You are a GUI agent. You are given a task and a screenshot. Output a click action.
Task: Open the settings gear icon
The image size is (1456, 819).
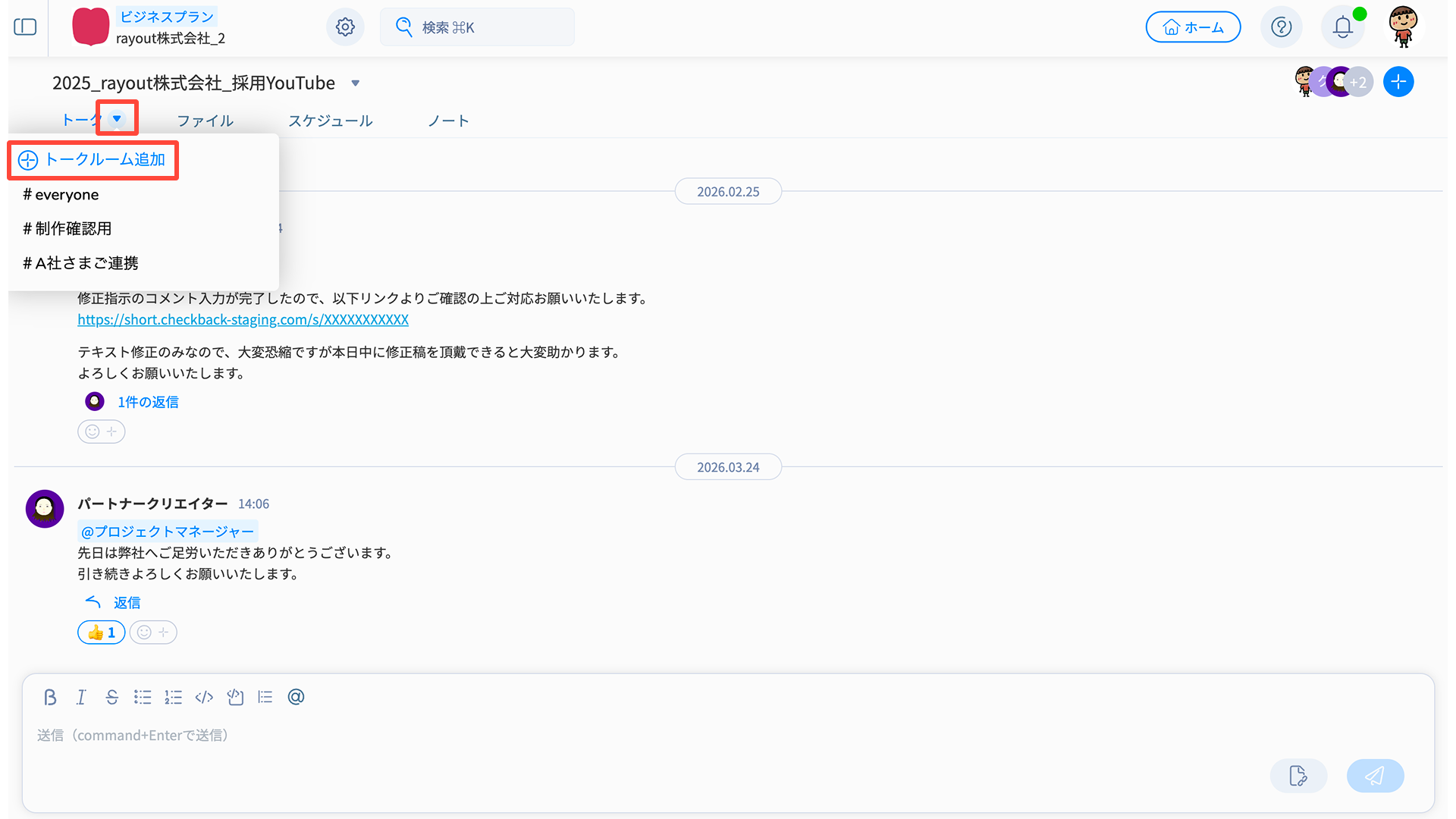pos(345,27)
